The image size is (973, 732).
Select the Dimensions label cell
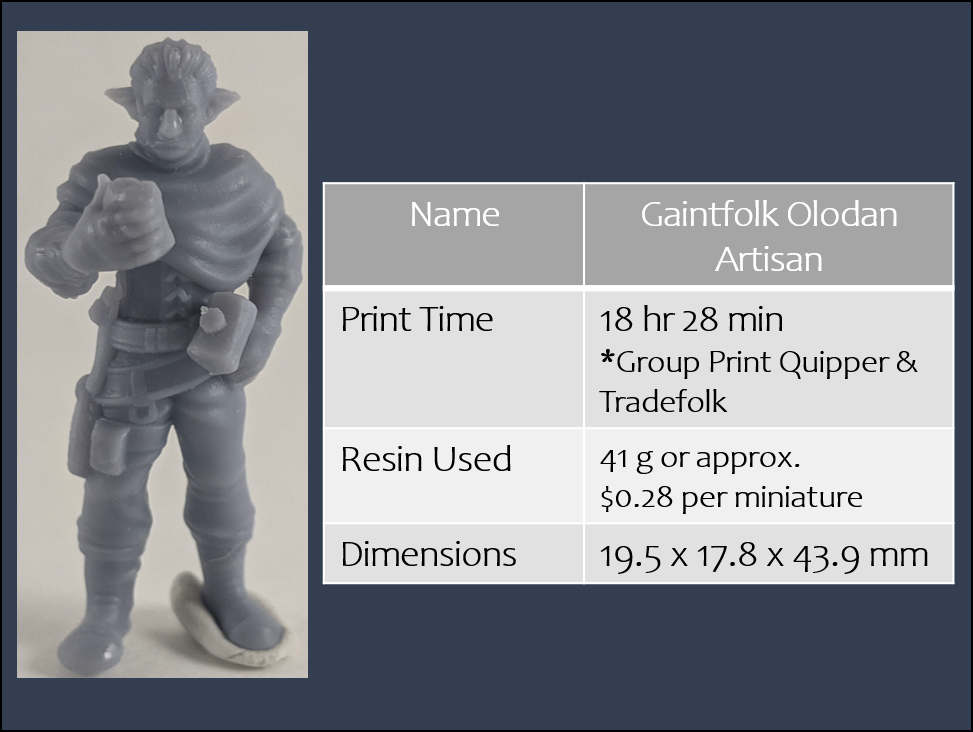pyautogui.click(x=454, y=554)
